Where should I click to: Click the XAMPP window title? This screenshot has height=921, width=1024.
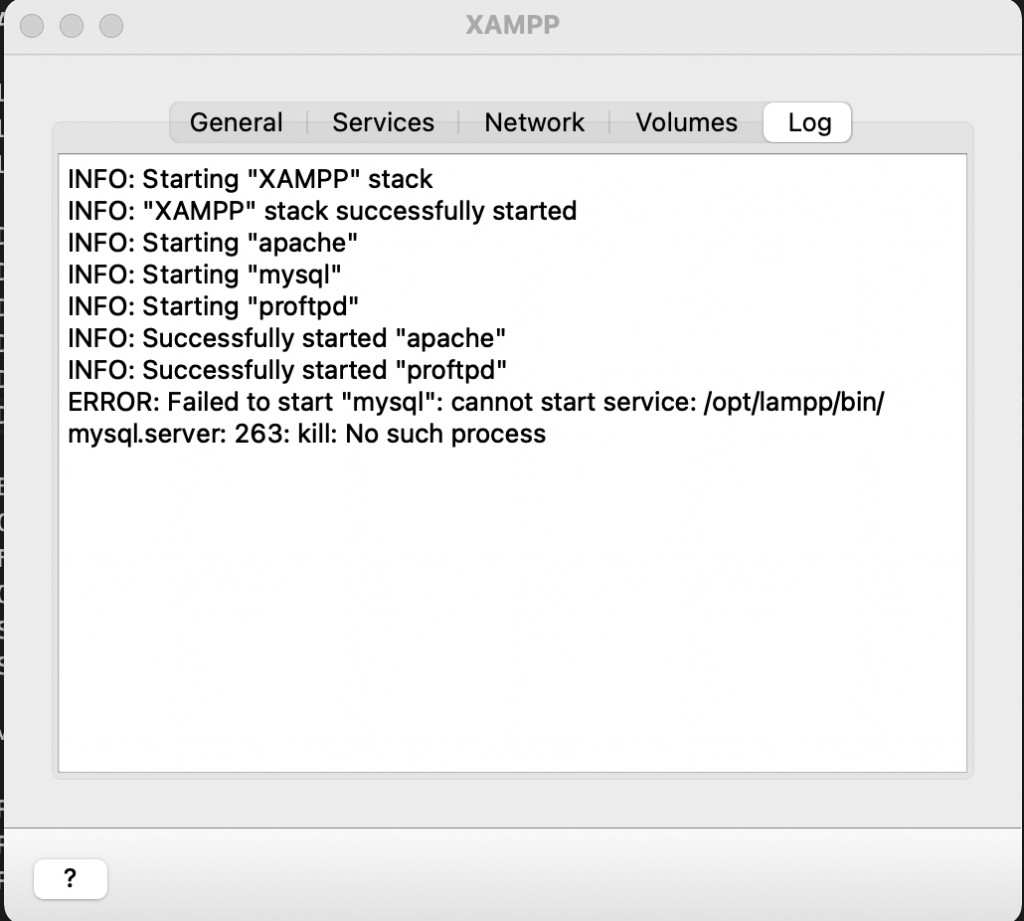513,25
